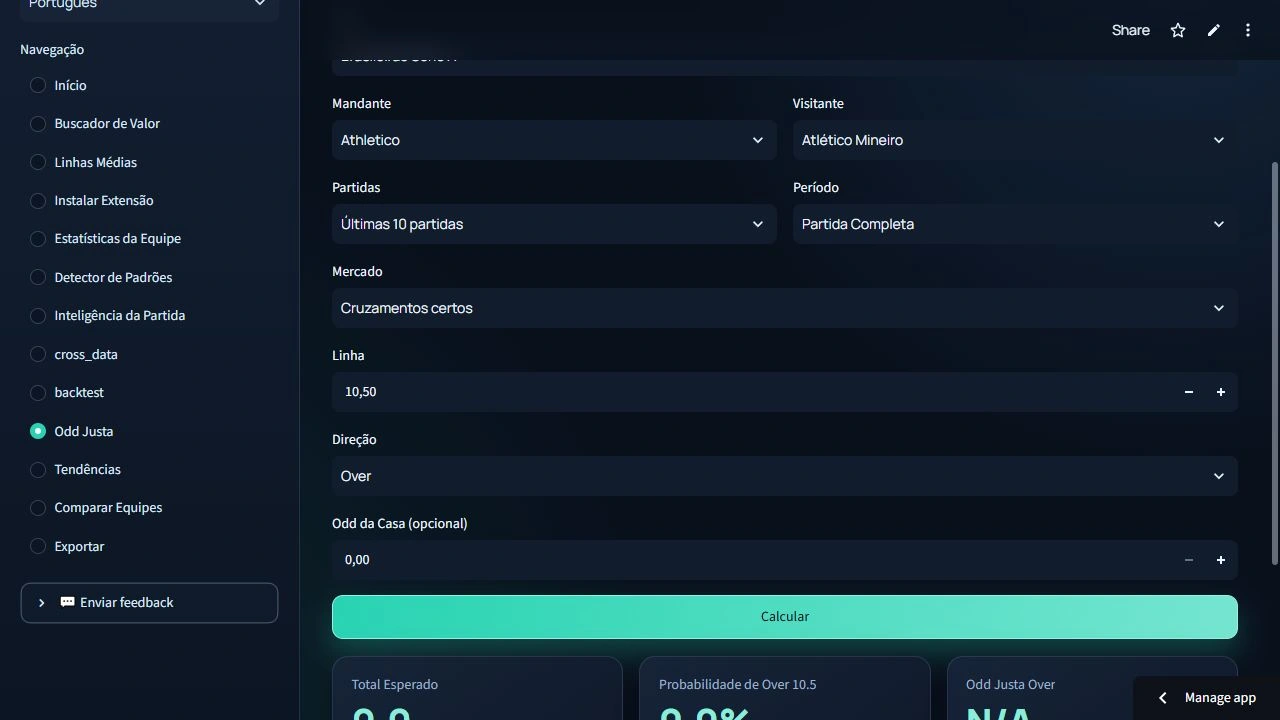Open Mercado dropdown showing Cruzamentos certos
The height and width of the screenshot is (720, 1280).
(785, 308)
